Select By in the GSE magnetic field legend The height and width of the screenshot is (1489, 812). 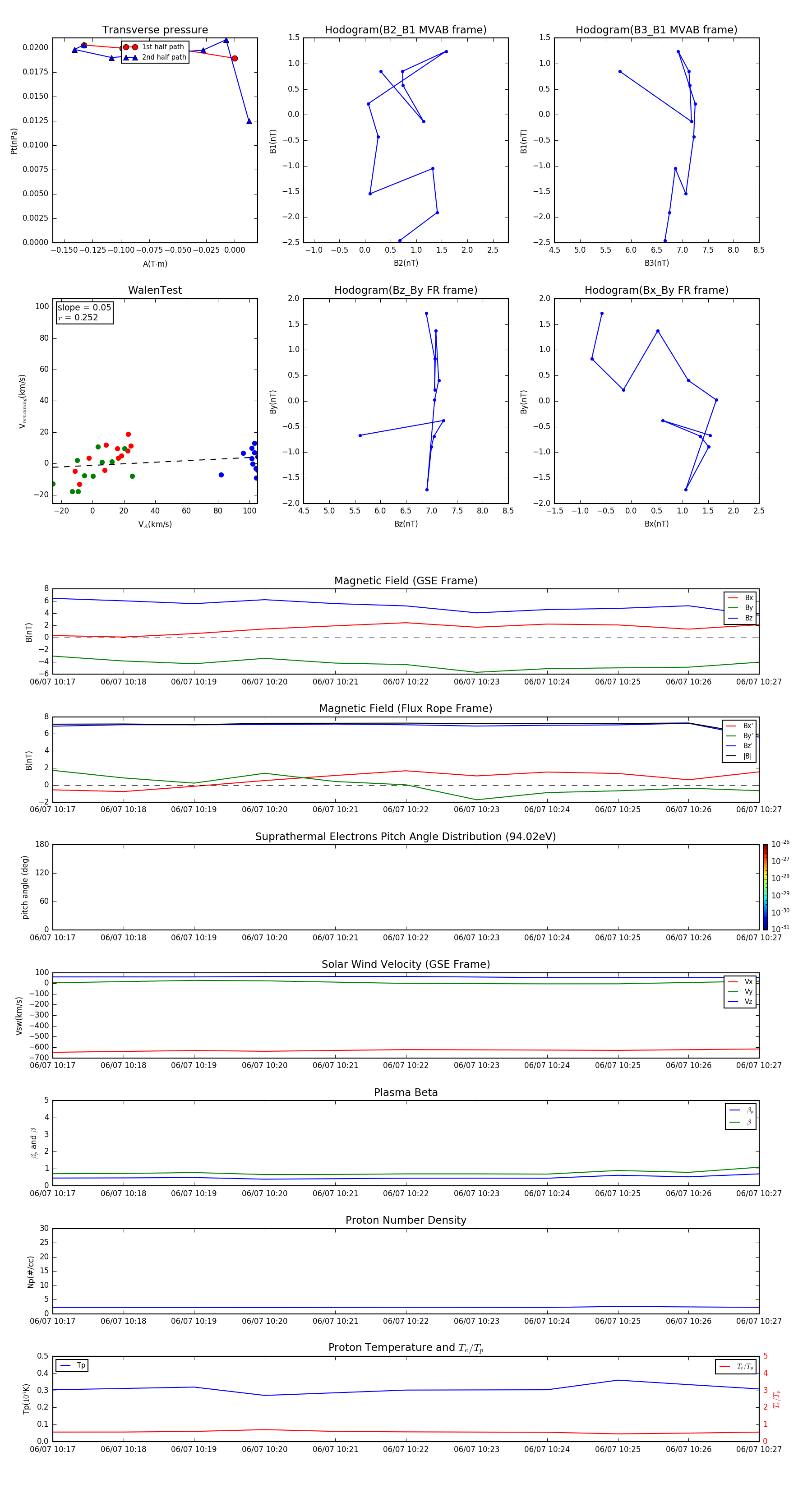(740, 607)
